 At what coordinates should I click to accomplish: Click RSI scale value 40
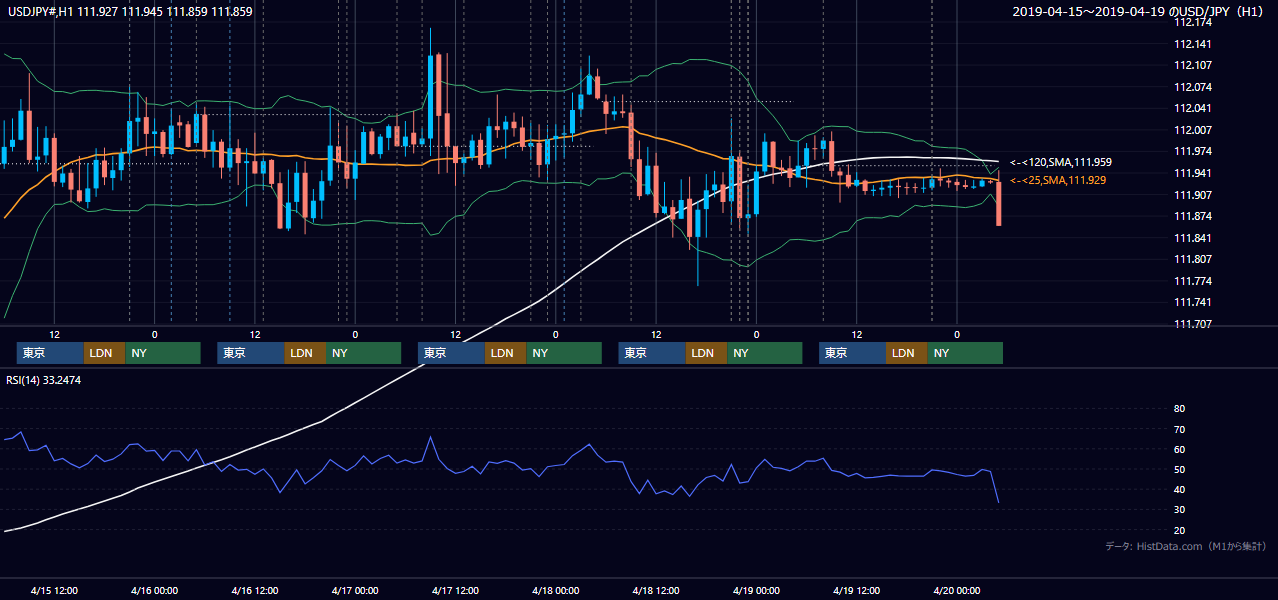pos(1180,489)
